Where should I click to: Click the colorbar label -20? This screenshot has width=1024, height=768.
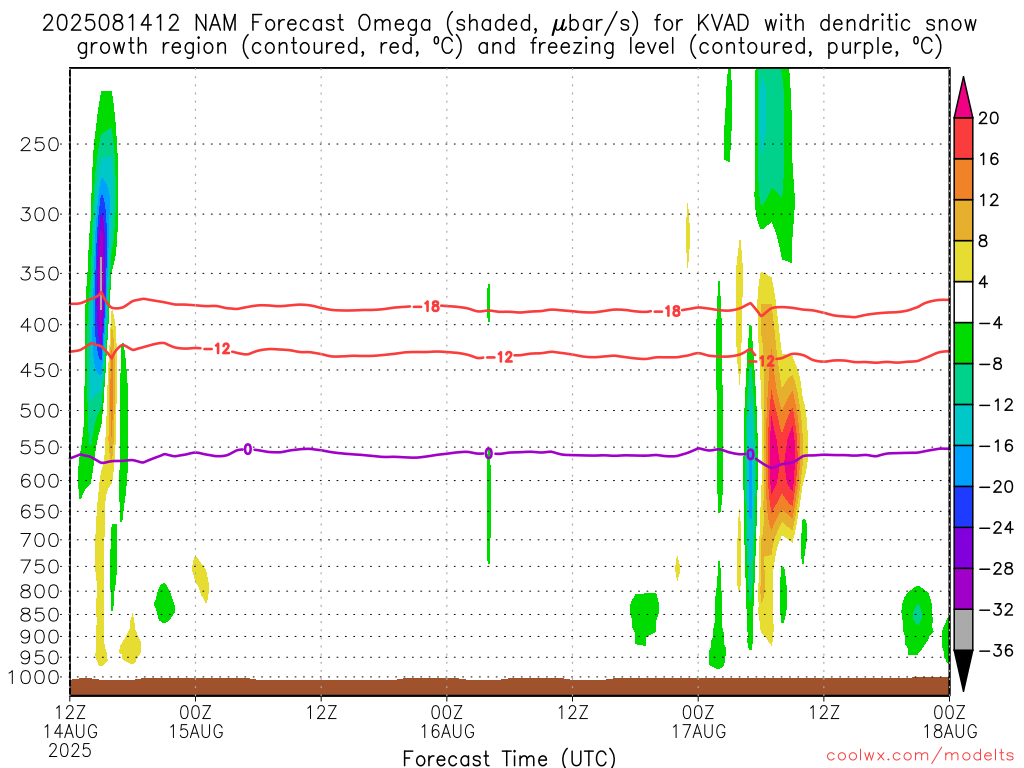(x=996, y=487)
